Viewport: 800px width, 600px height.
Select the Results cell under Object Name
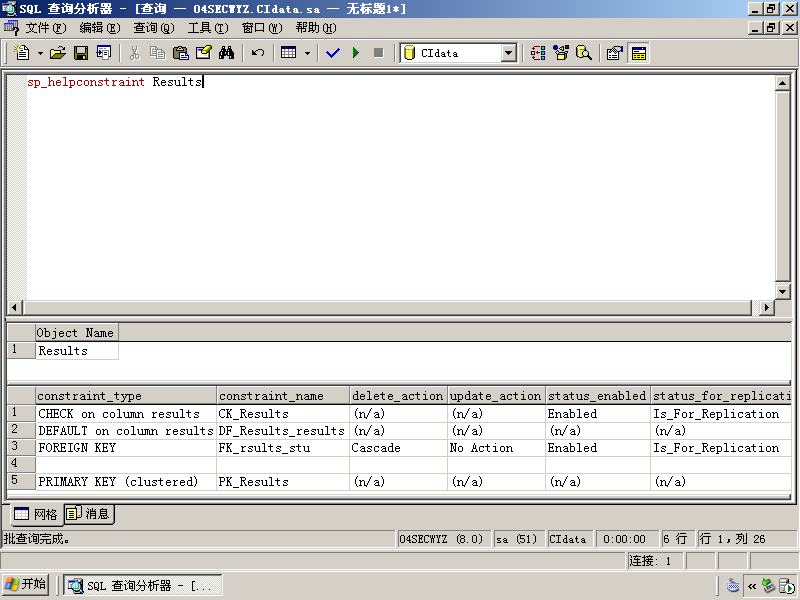point(77,351)
